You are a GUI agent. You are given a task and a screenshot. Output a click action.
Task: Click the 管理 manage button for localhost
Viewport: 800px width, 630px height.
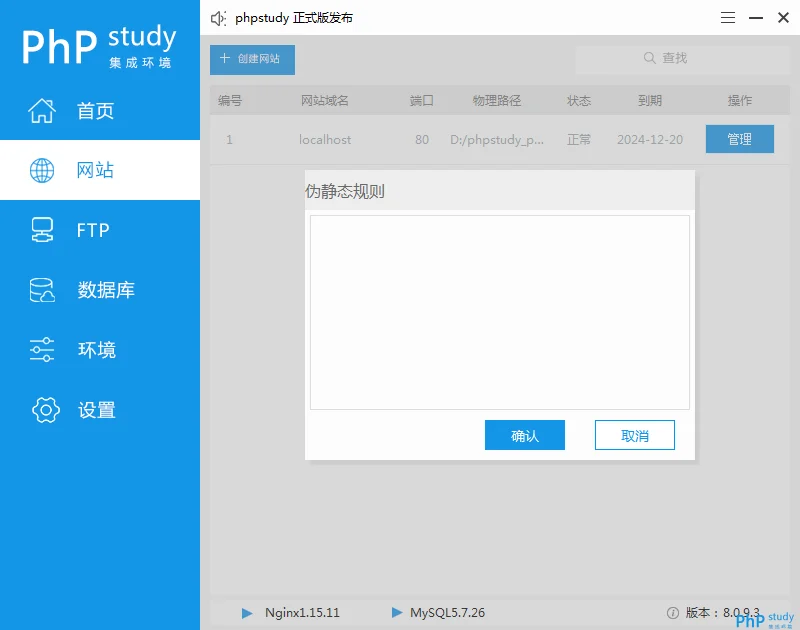(739, 139)
